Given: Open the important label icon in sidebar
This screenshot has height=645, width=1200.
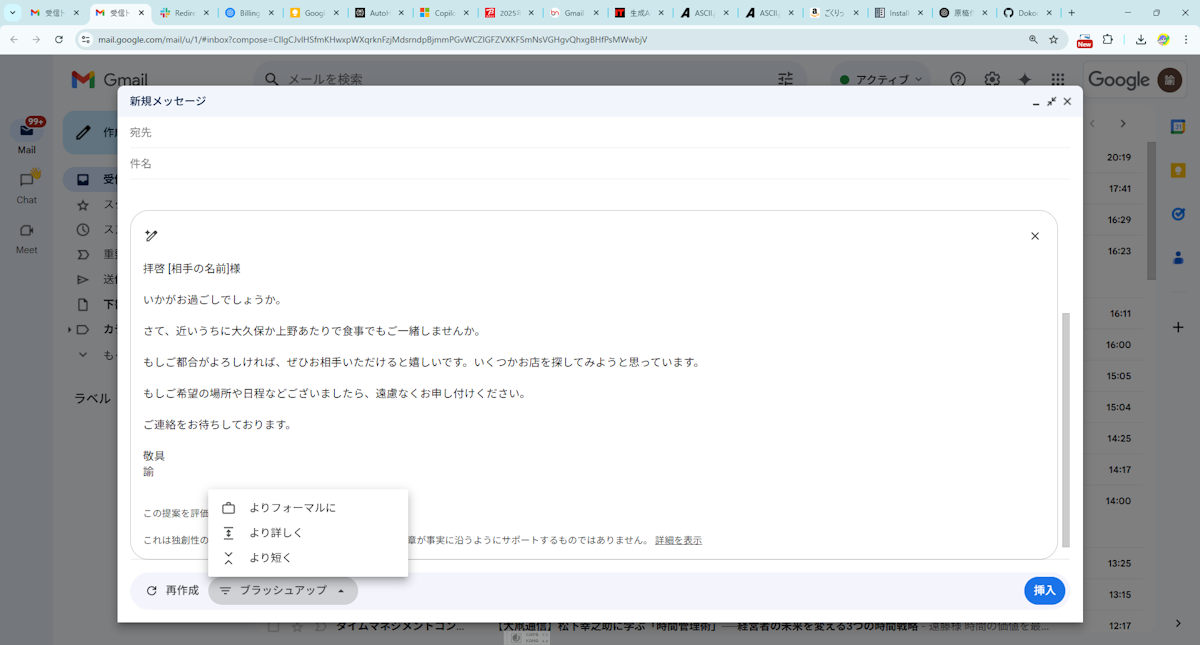Looking at the screenshot, I should tap(83, 255).
